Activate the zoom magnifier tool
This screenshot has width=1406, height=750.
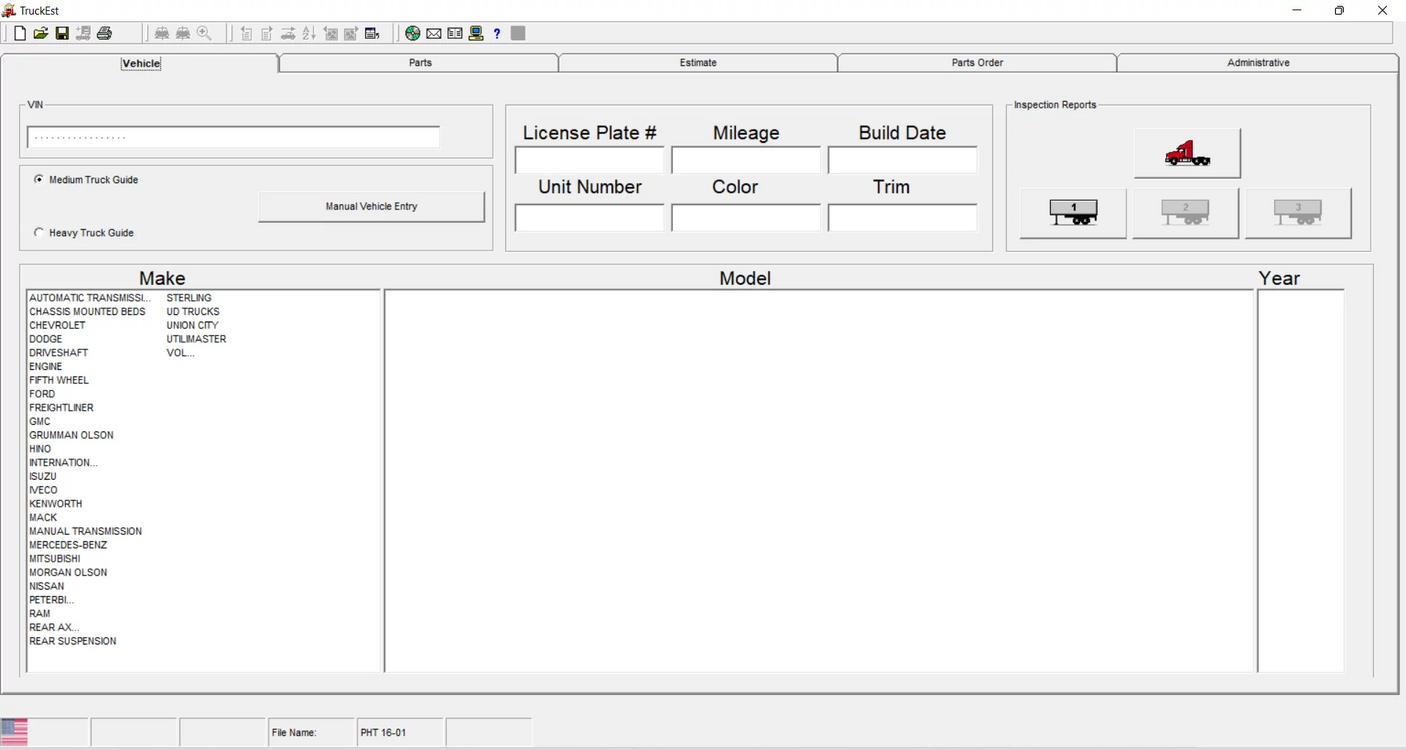[204, 33]
